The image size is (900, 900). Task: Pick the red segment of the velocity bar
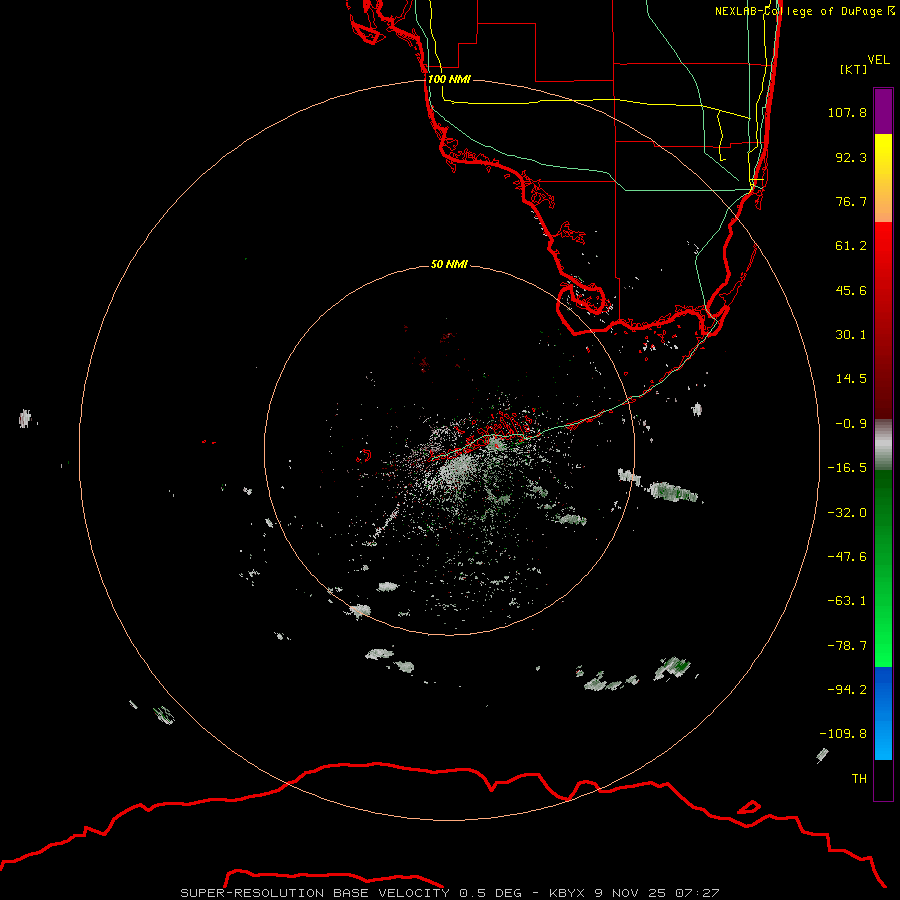[x=883, y=320]
